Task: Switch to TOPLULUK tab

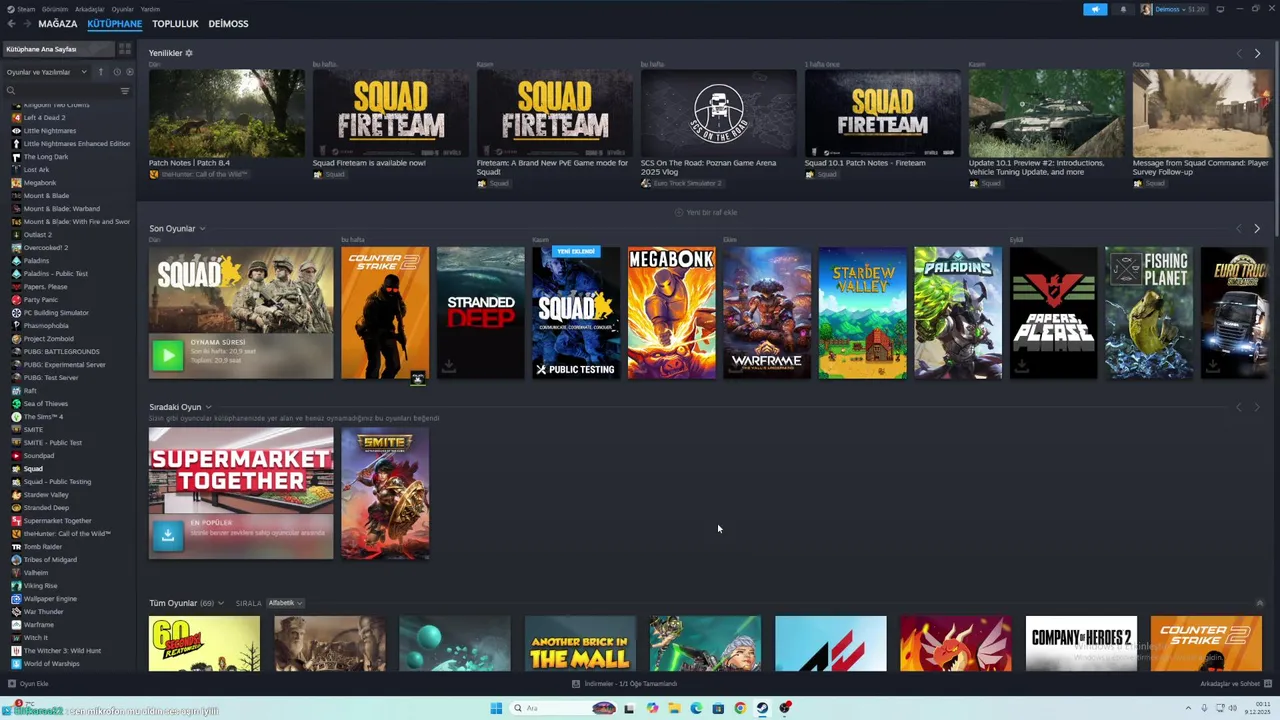Action: point(175,23)
